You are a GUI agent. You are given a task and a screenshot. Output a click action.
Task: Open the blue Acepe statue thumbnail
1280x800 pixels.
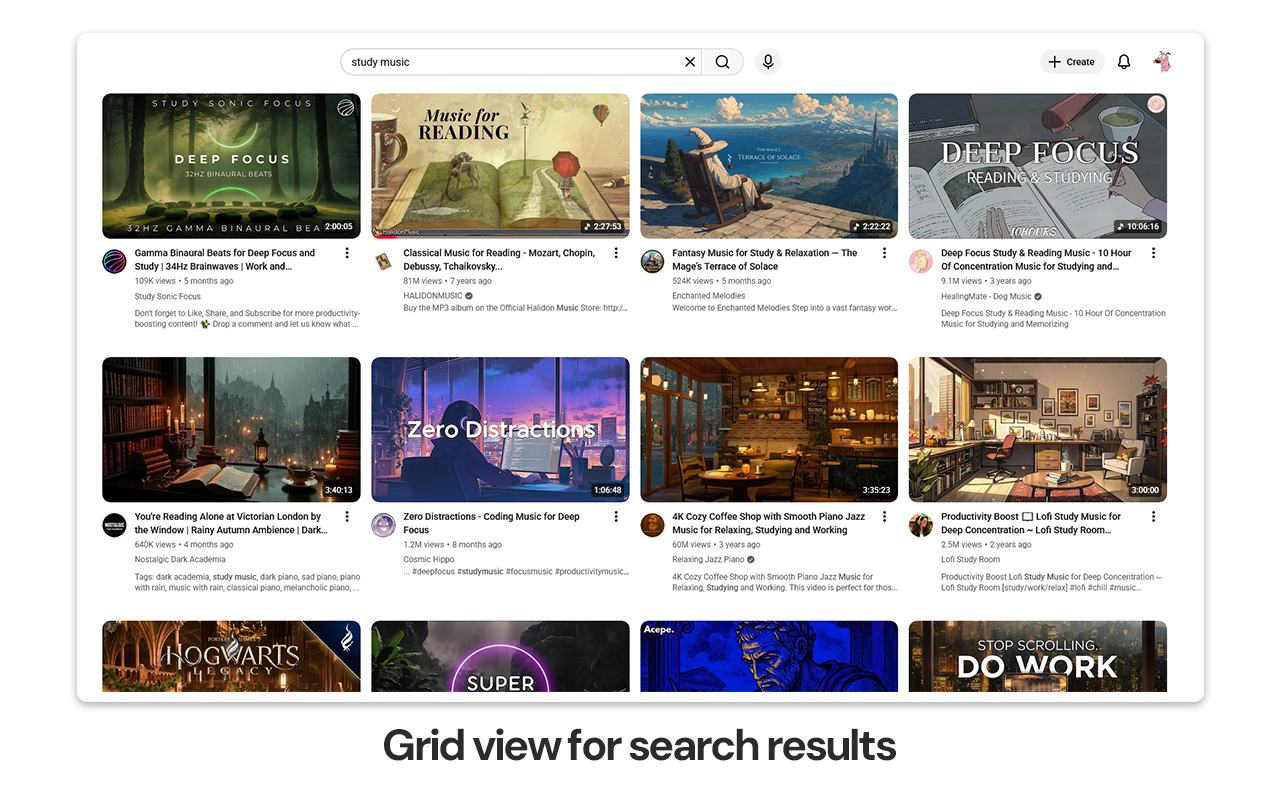(769, 656)
